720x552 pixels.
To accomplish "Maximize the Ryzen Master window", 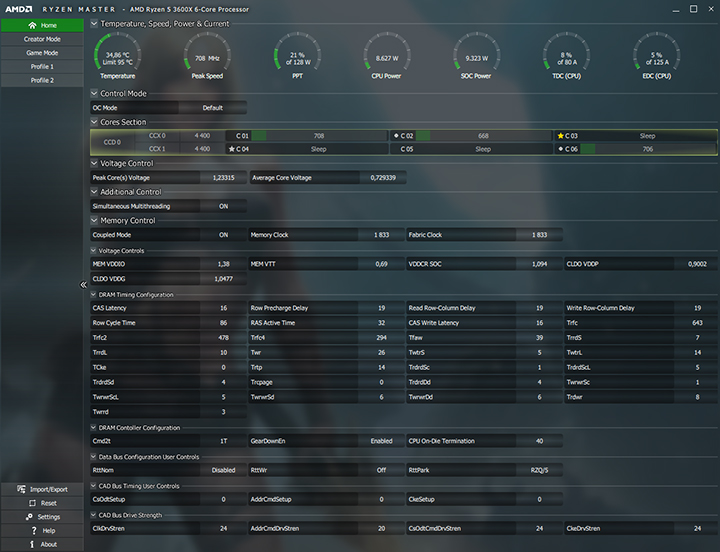I will (x=693, y=9).
